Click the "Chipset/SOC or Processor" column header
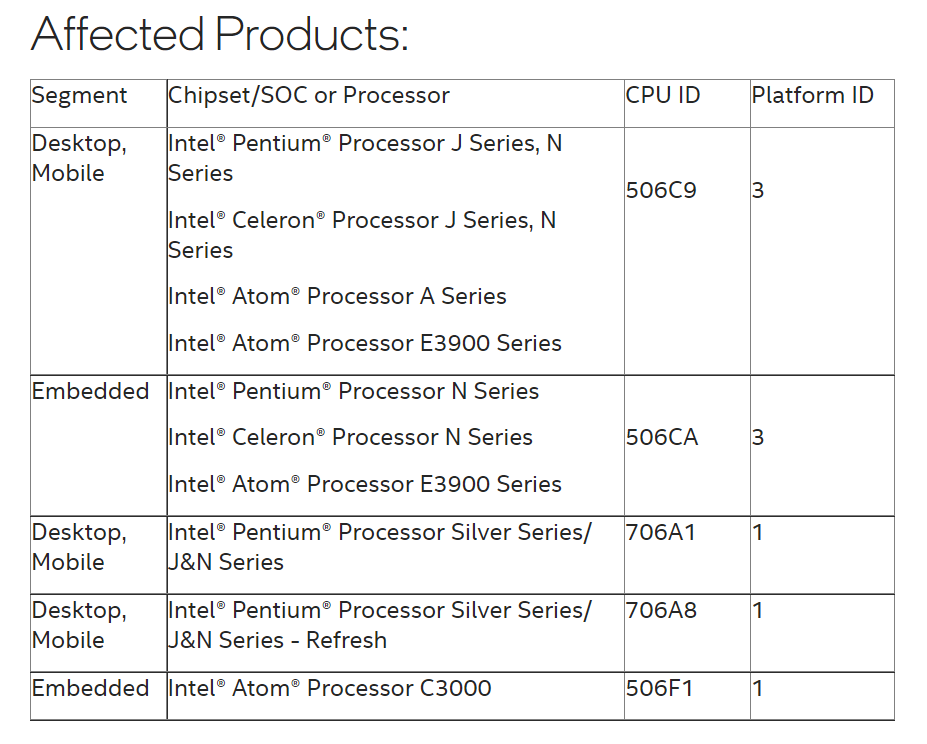Viewport: 927px width, 744px height. pyautogui.click(x=309, y=96)
